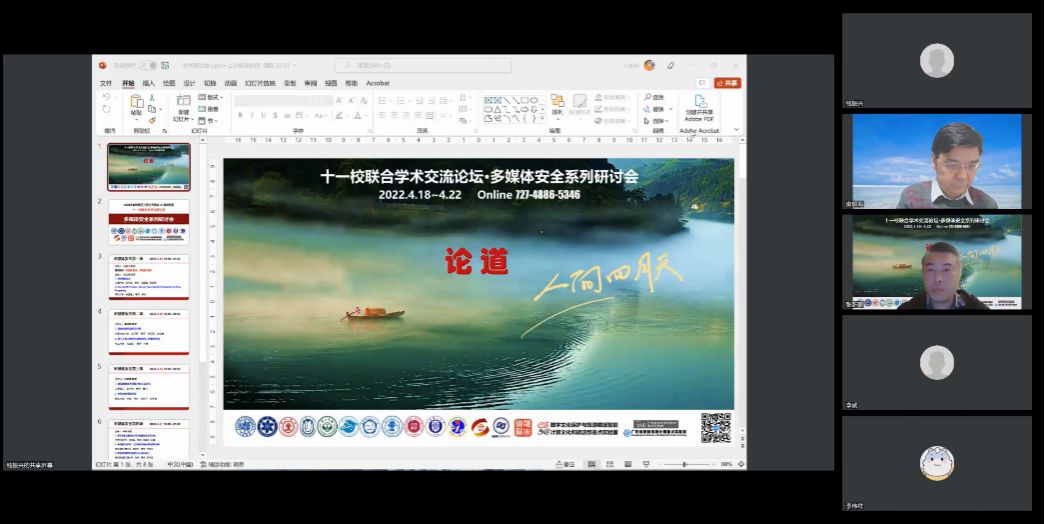1045x524 pixels.
Task: Select the Format Painter brush icon
Action: coord(153,120)
